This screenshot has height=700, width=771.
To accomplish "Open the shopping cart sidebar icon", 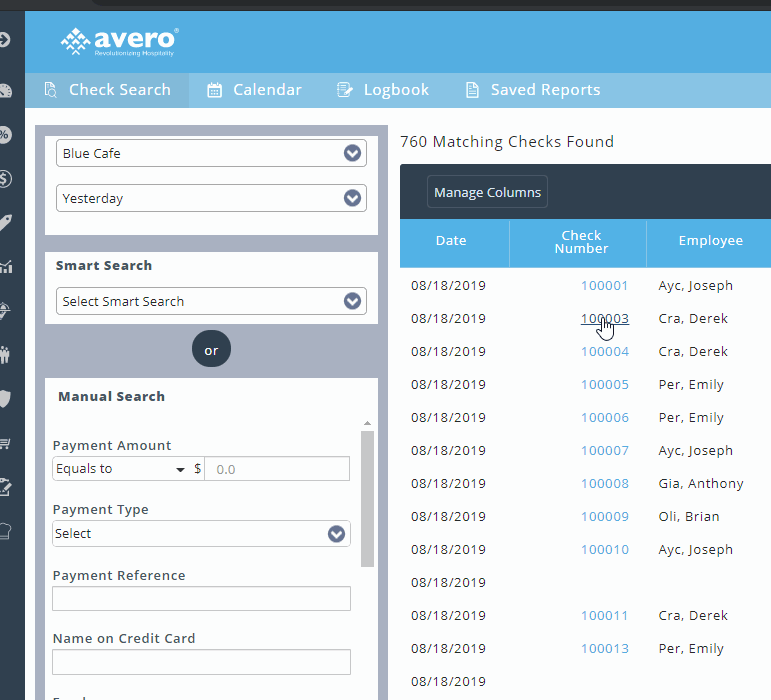I will (x=5, y=443).
